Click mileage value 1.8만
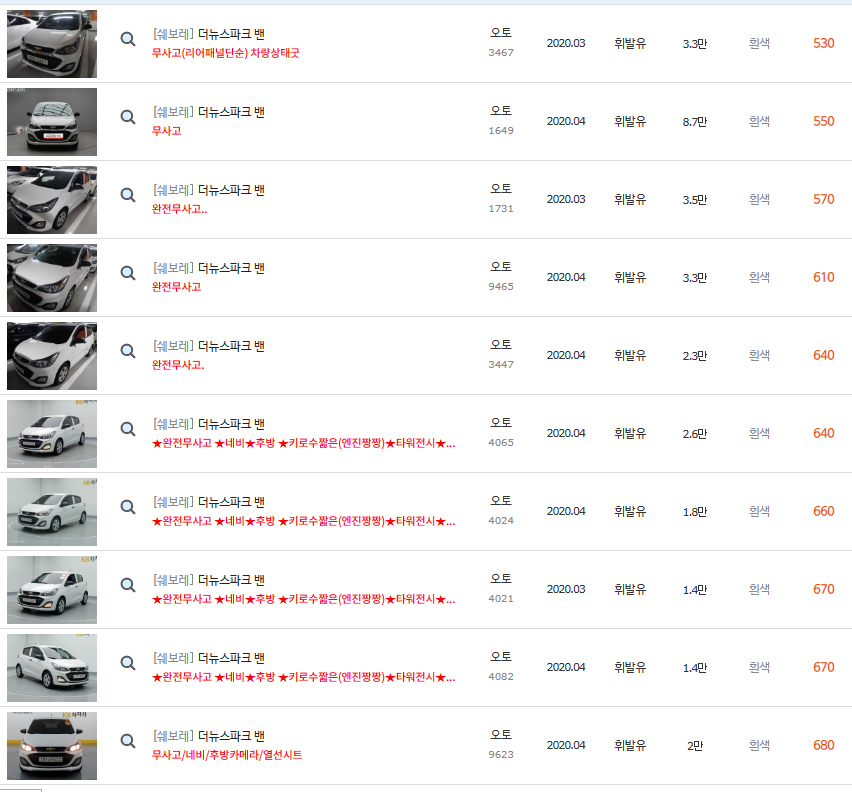Image resolution: width=852 pixels, height=792 pixels. coord(695,512)
